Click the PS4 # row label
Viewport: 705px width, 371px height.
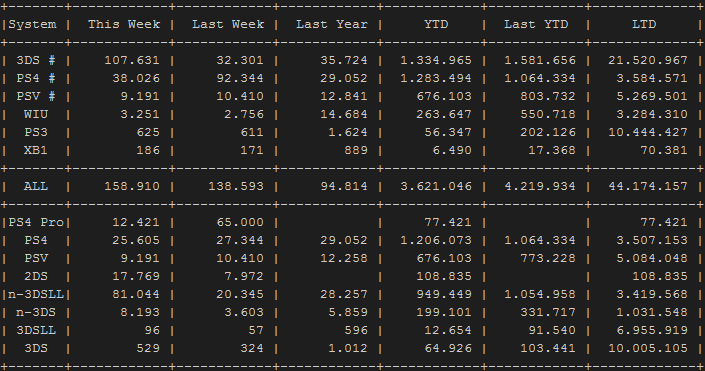(36, 78)
